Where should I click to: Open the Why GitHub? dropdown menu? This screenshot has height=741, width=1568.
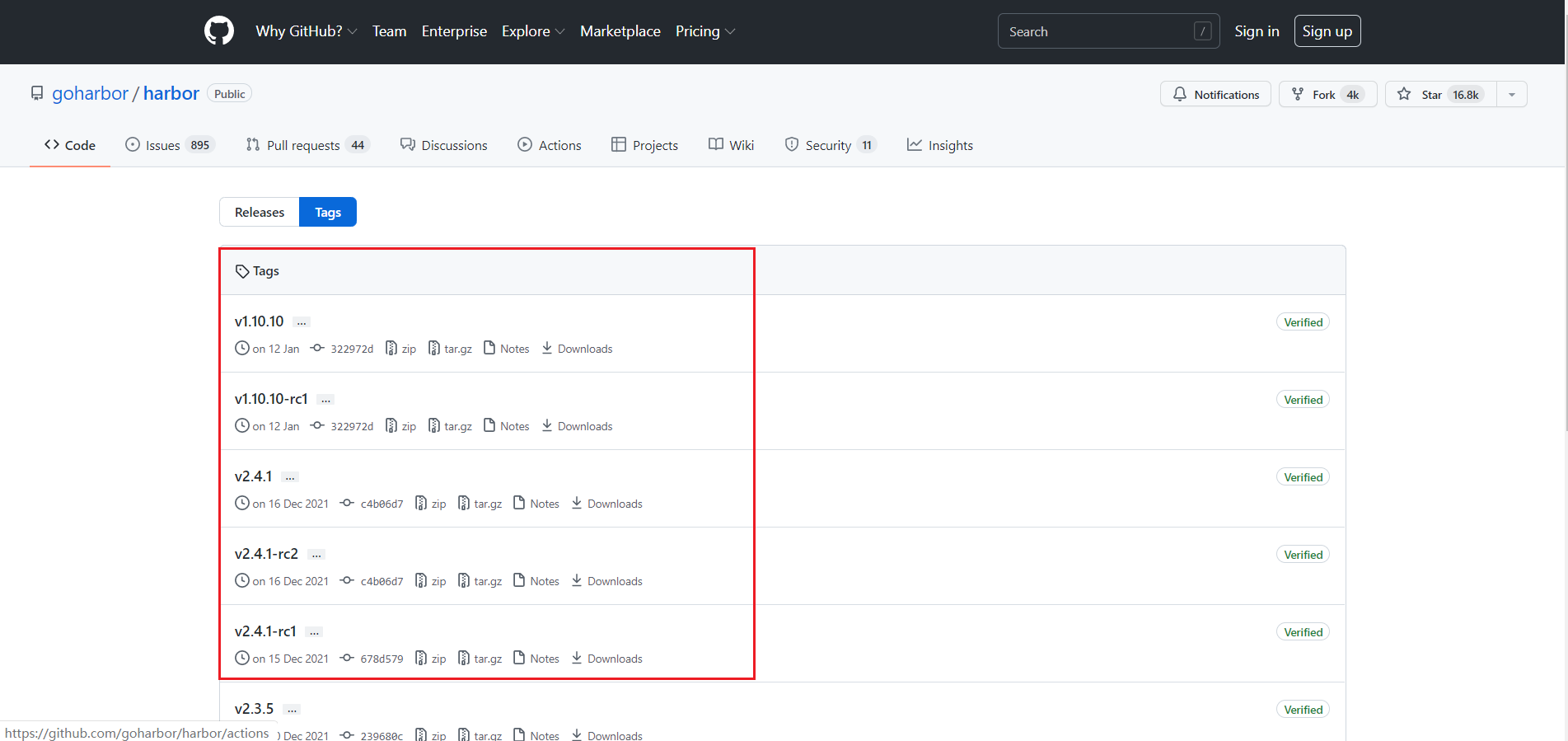click(306, 31)
